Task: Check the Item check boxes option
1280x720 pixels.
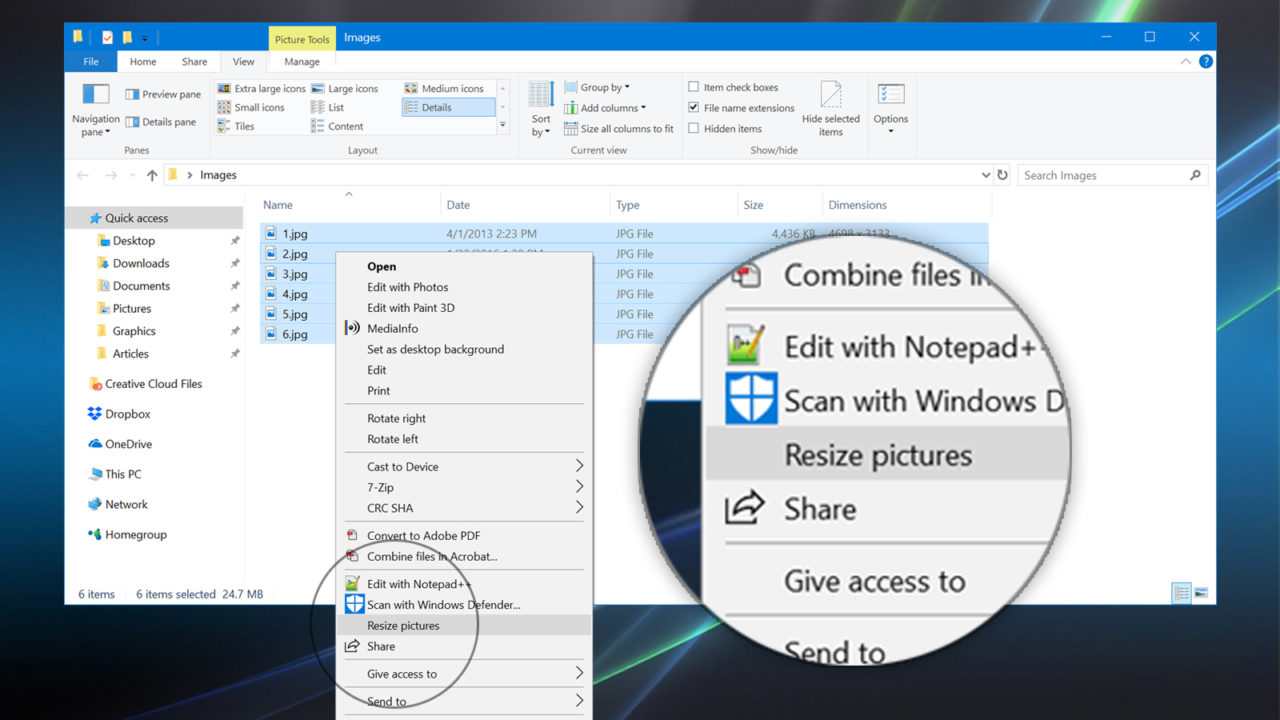Action: pyautogui.click(x=693, y=86)
